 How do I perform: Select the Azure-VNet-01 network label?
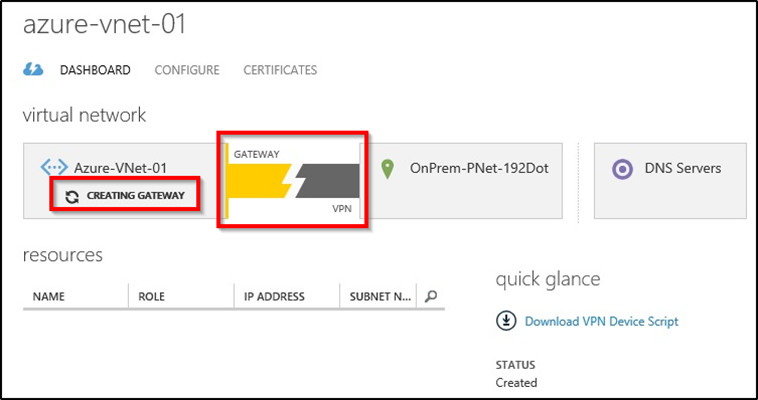click(x=120, y=168)
